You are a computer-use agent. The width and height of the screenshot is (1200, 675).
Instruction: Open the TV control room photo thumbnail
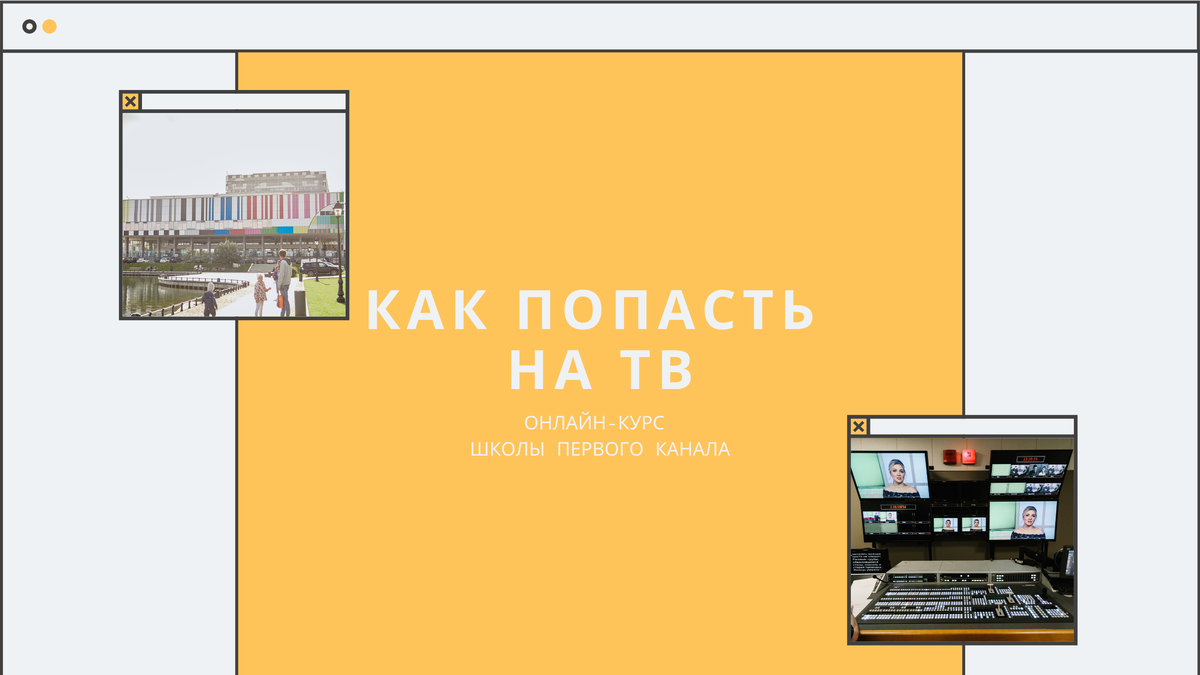coord(962,540)
